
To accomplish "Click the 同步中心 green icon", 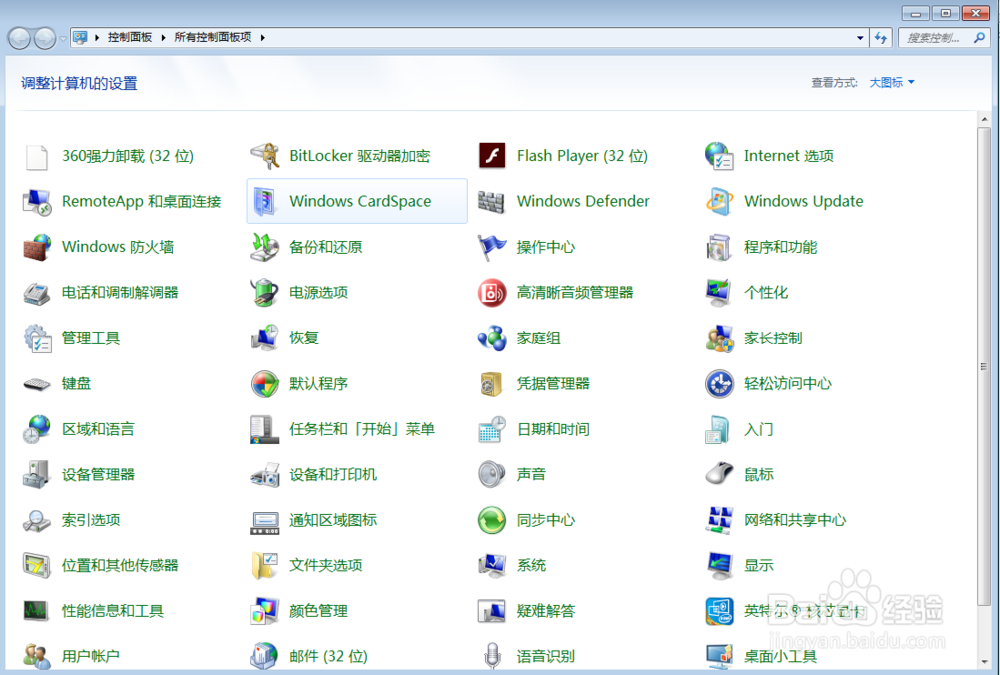I will pyautogui.click(x=492, y=520).
